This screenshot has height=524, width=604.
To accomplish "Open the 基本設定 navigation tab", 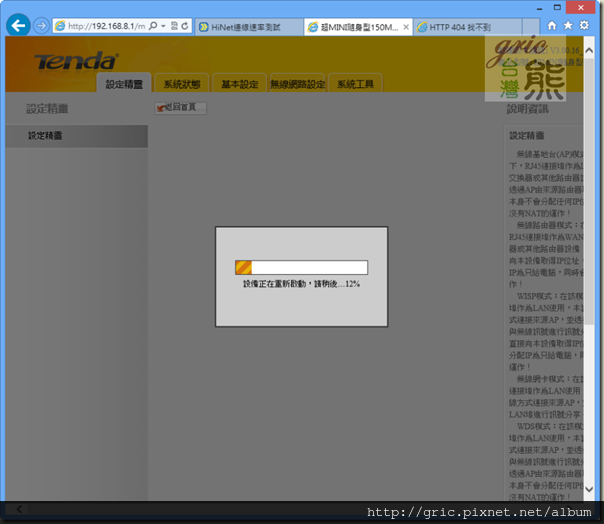I will (240, 83).
